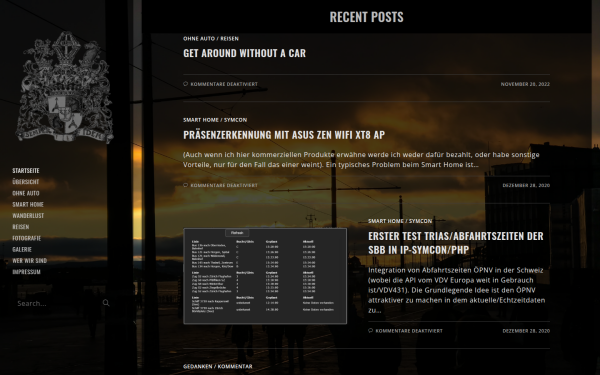Click the comment bubble icon under Get Around post

point(186,84)
